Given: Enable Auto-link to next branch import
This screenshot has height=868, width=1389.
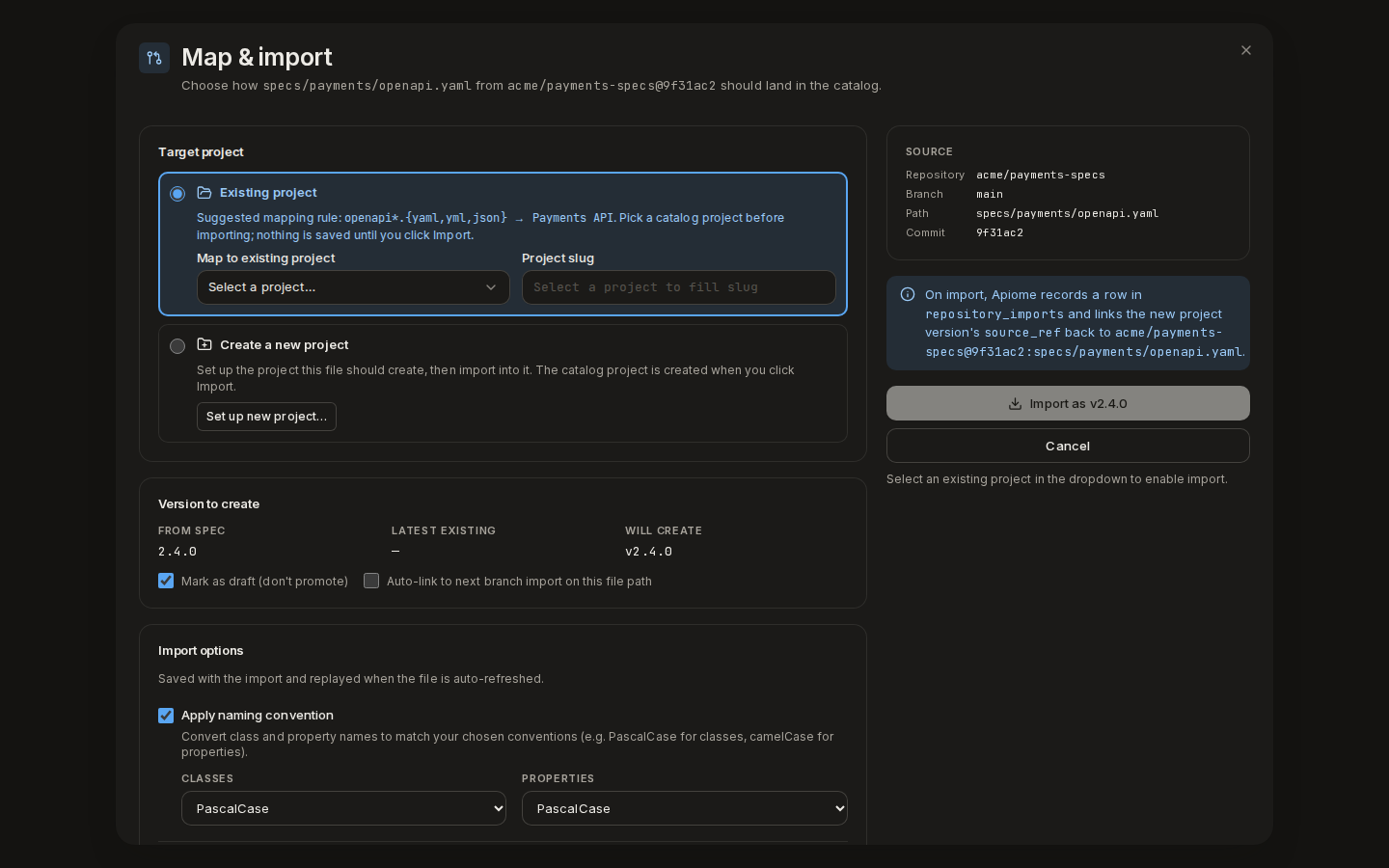Looking at the screenshot, I should tap(371, 581).
